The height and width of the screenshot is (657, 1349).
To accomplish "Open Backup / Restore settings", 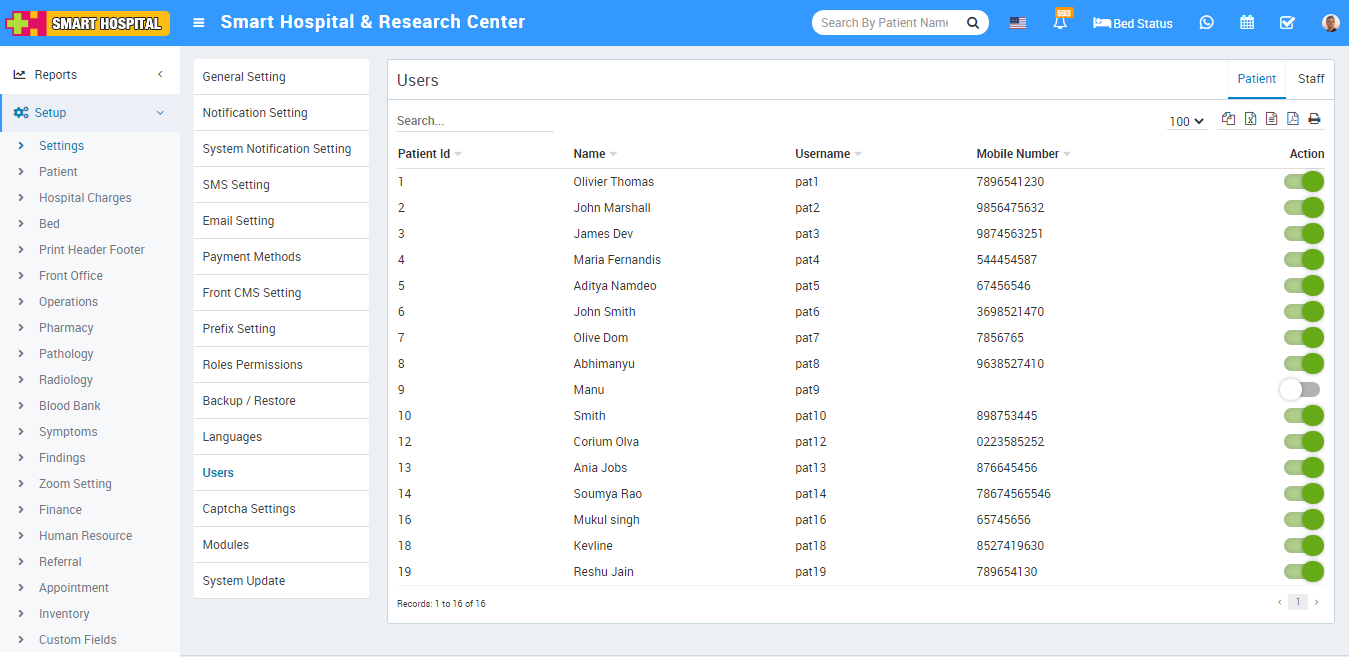I will [x=248, y=401].
